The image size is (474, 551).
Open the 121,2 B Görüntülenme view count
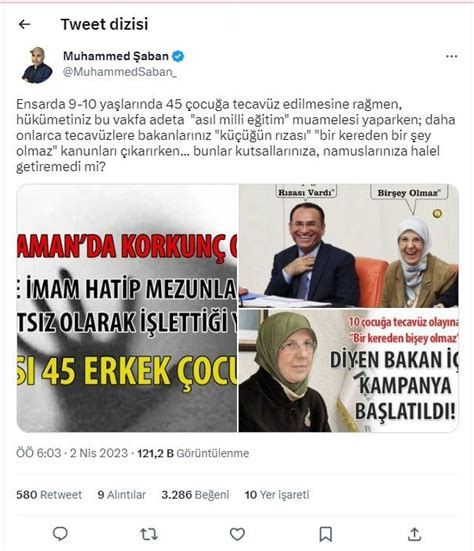point(193,453)
